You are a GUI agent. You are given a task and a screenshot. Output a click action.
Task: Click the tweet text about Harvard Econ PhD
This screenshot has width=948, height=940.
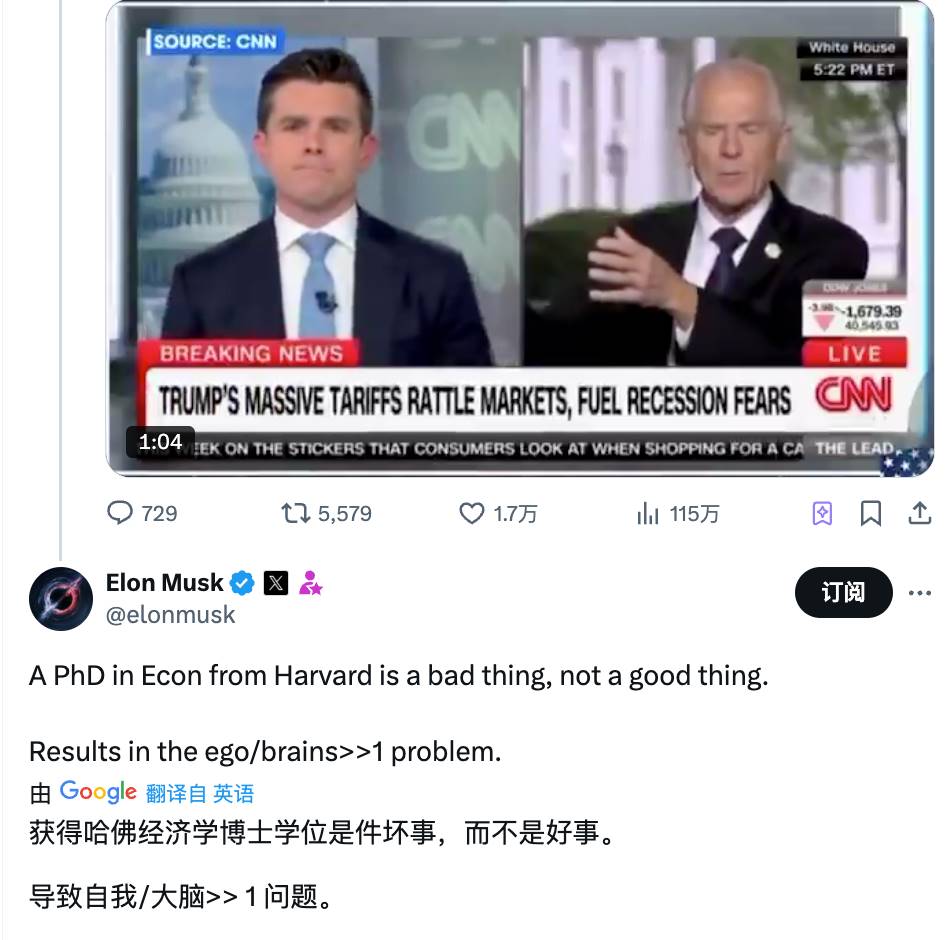(398, 676)
